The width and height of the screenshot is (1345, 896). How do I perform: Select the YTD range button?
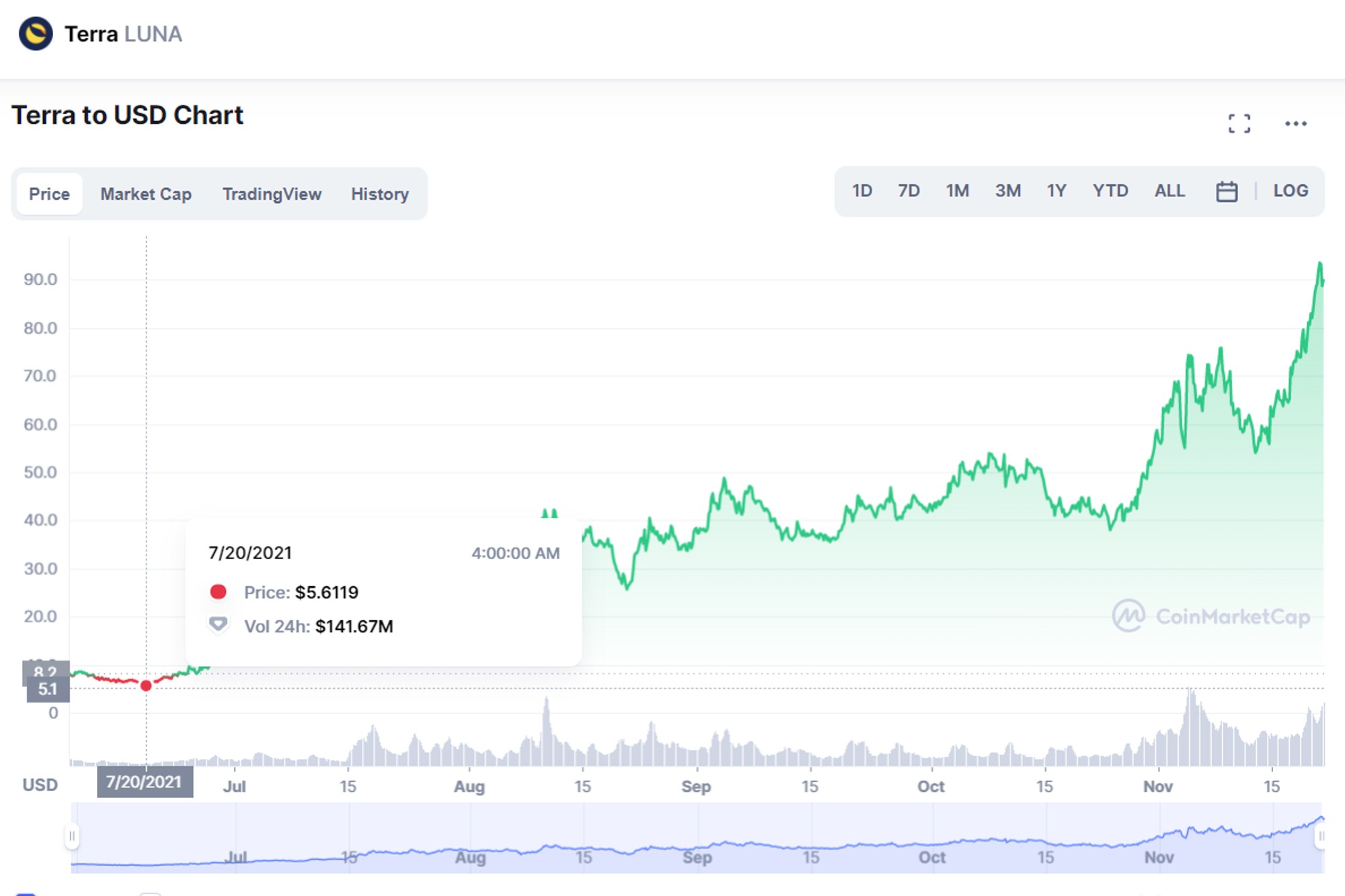pos(1112,191)
